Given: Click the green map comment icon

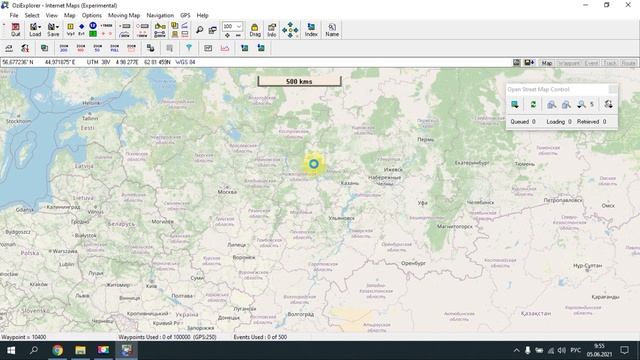Looking at the screenshot, I should 93,34.
